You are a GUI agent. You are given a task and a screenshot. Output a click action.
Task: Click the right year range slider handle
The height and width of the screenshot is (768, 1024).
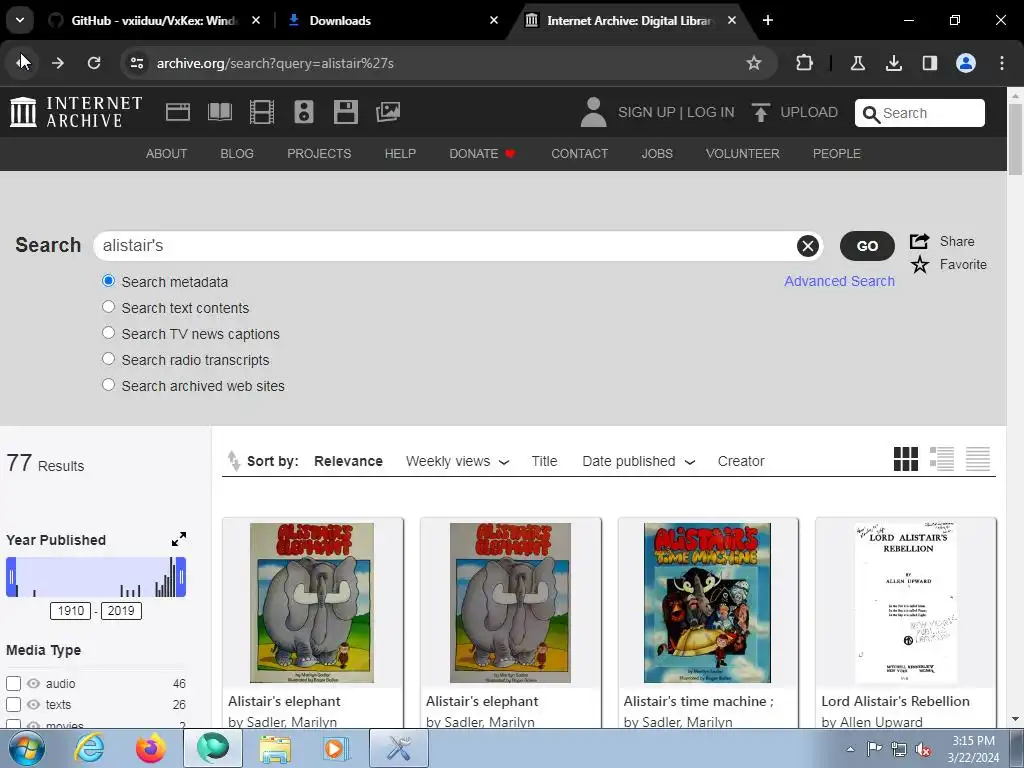[x=181, y=577]
